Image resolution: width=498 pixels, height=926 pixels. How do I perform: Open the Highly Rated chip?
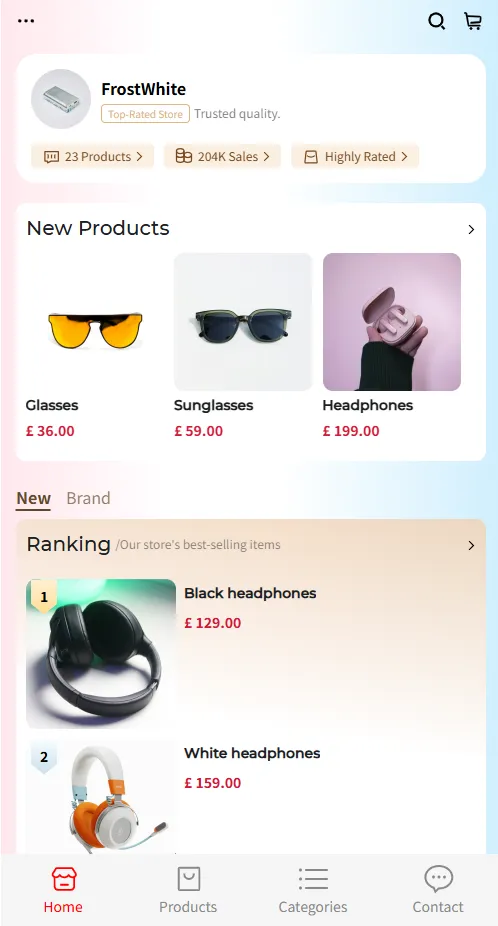coord(355,156)
